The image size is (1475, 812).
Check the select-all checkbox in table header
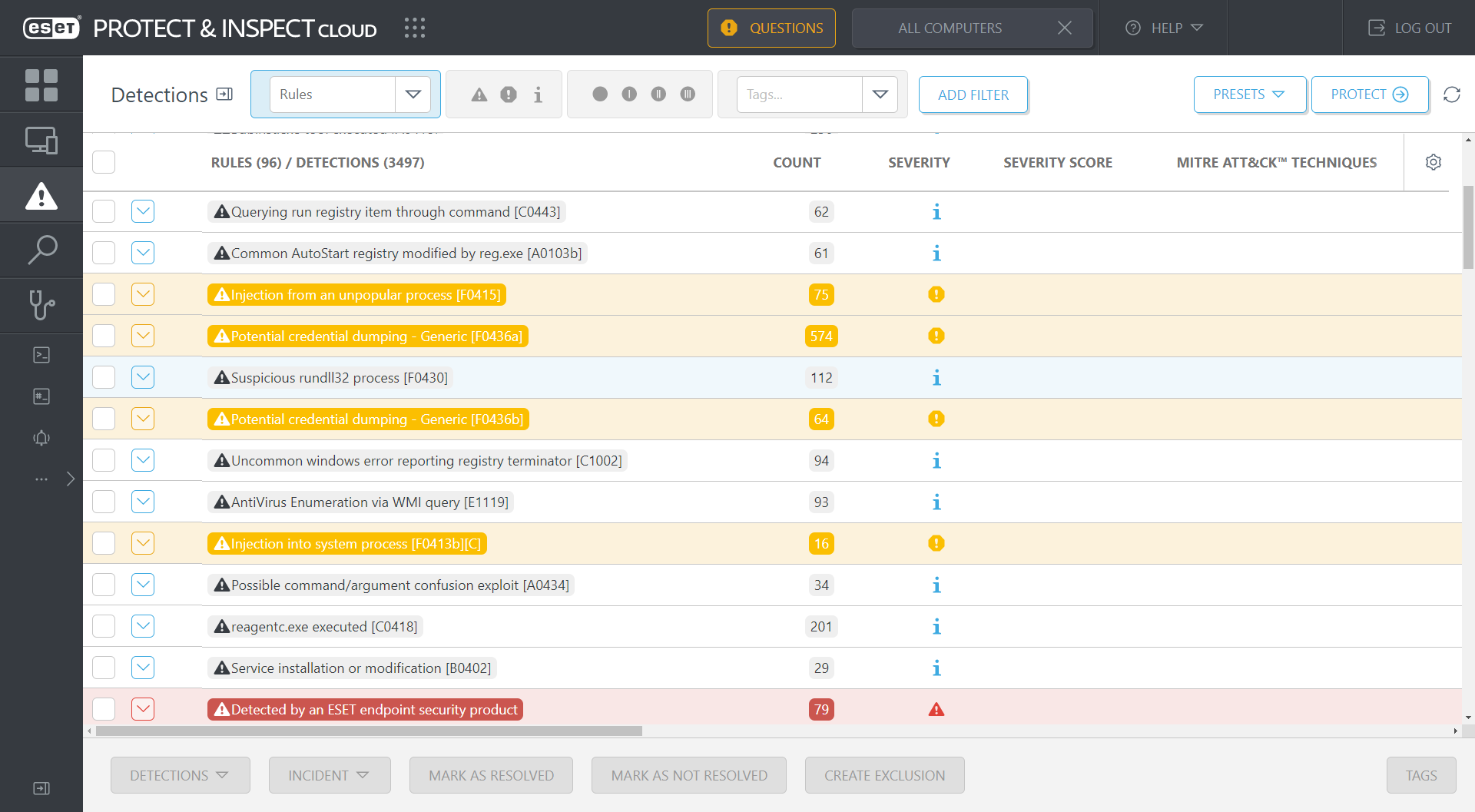tap(103, 162)
